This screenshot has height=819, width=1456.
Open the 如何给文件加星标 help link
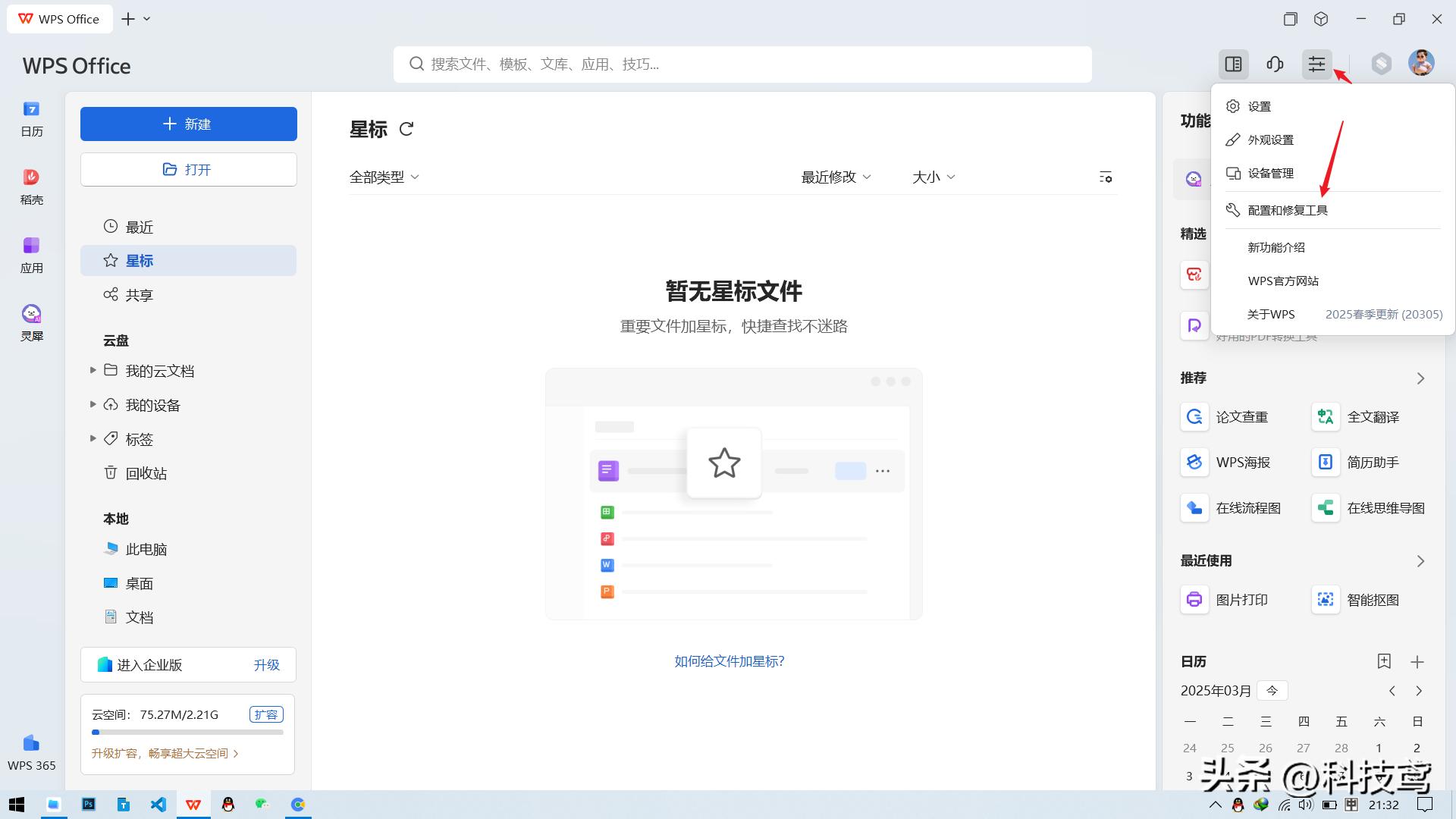[x=728, y=661]
